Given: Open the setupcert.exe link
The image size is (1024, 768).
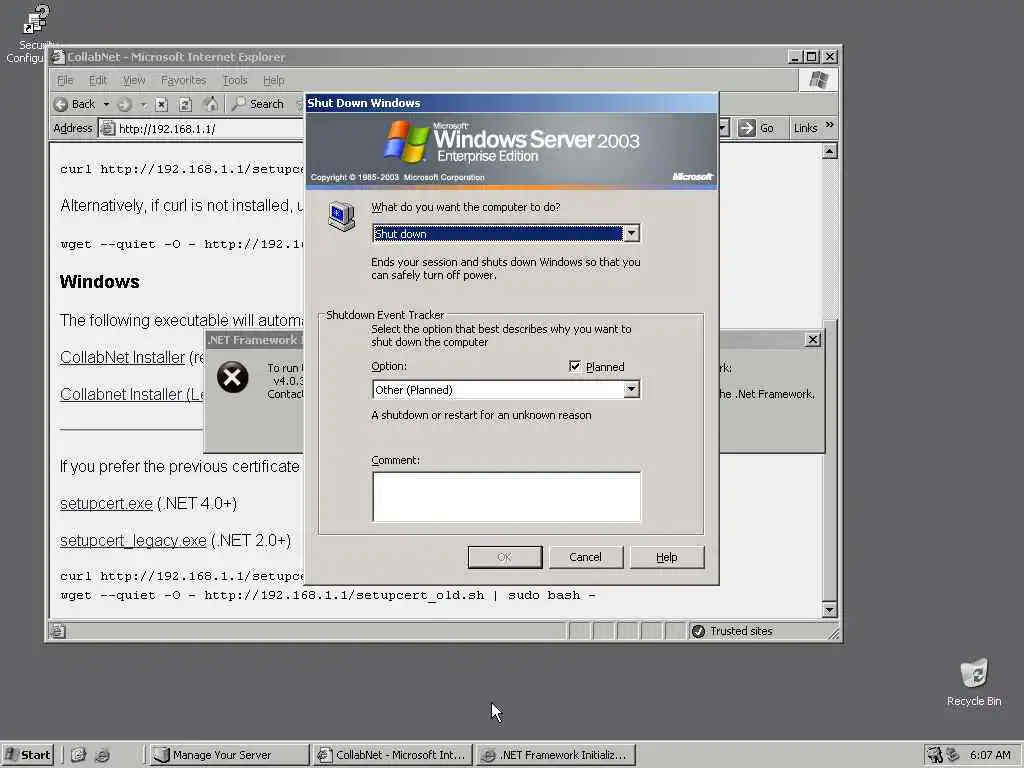Looking at the screenshot, I should [106, 504].
